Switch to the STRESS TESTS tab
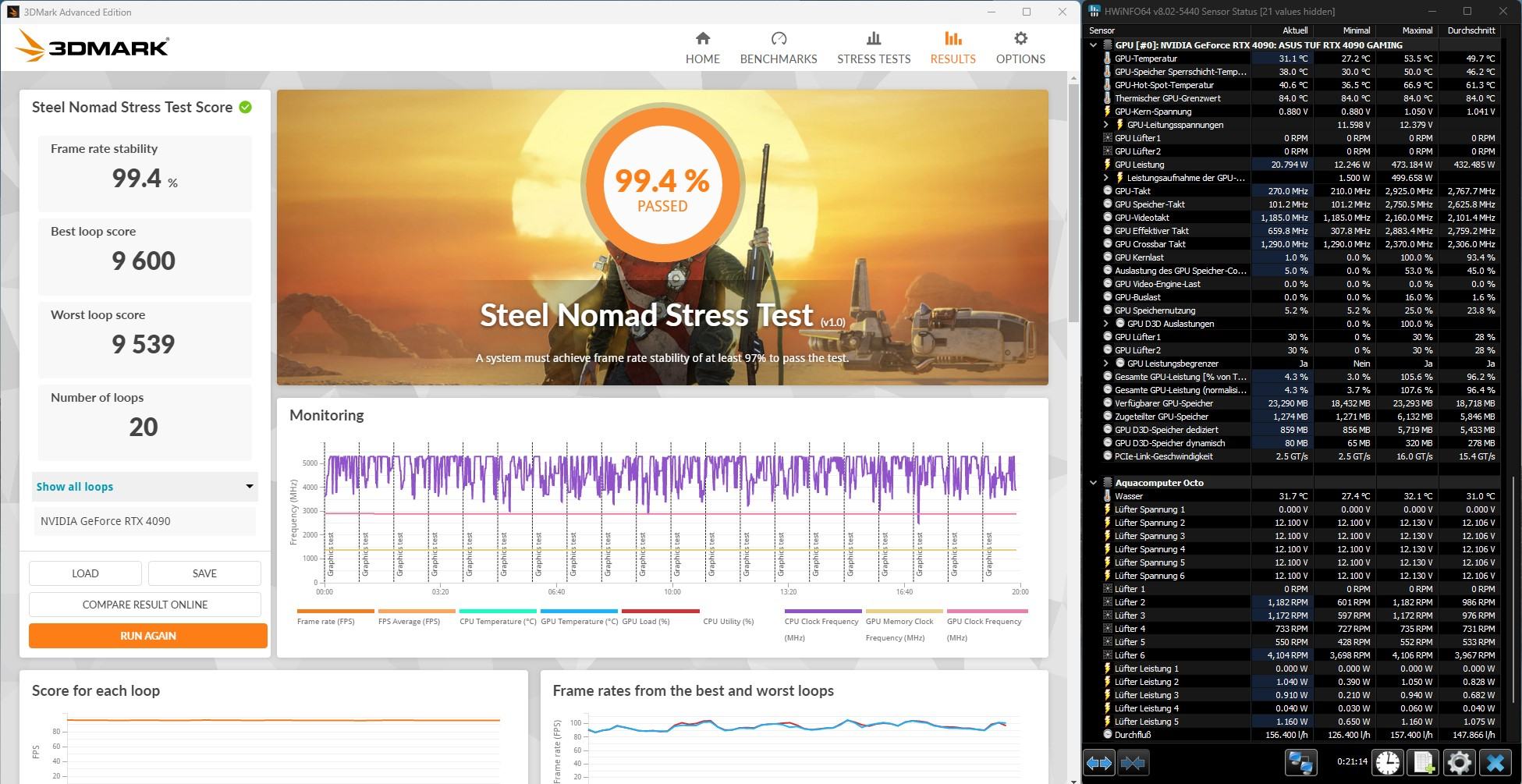The image size is (1522, 784). (874, 48)
